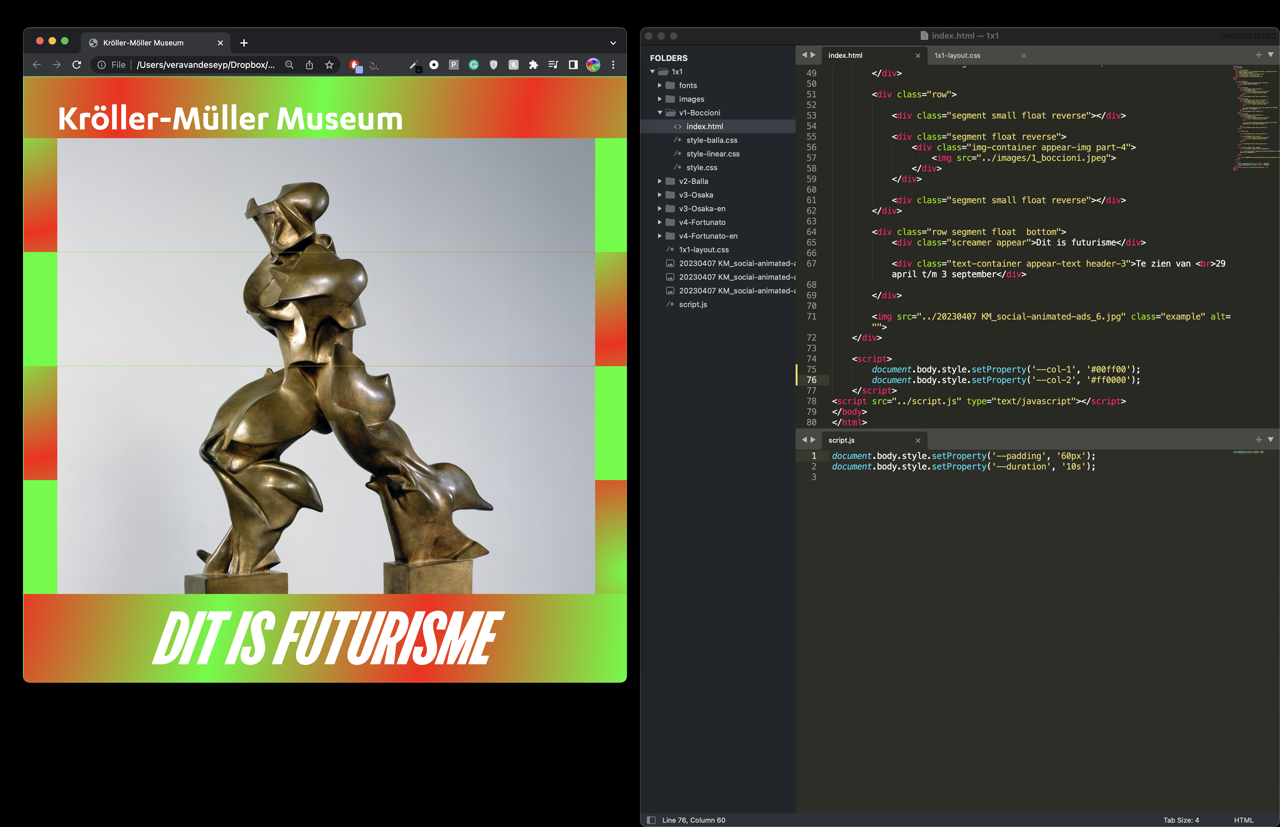Open the Chrome extensions puzzle icon
Screen dimensions: 1280x827
pyautogui.click(x=533, y=65)
